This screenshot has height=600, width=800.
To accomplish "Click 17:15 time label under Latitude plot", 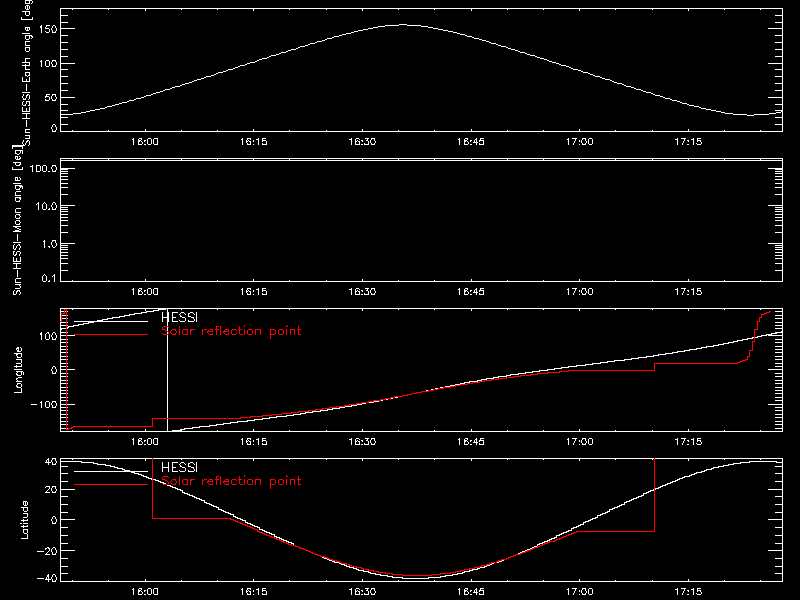I will tap(688, 592).
